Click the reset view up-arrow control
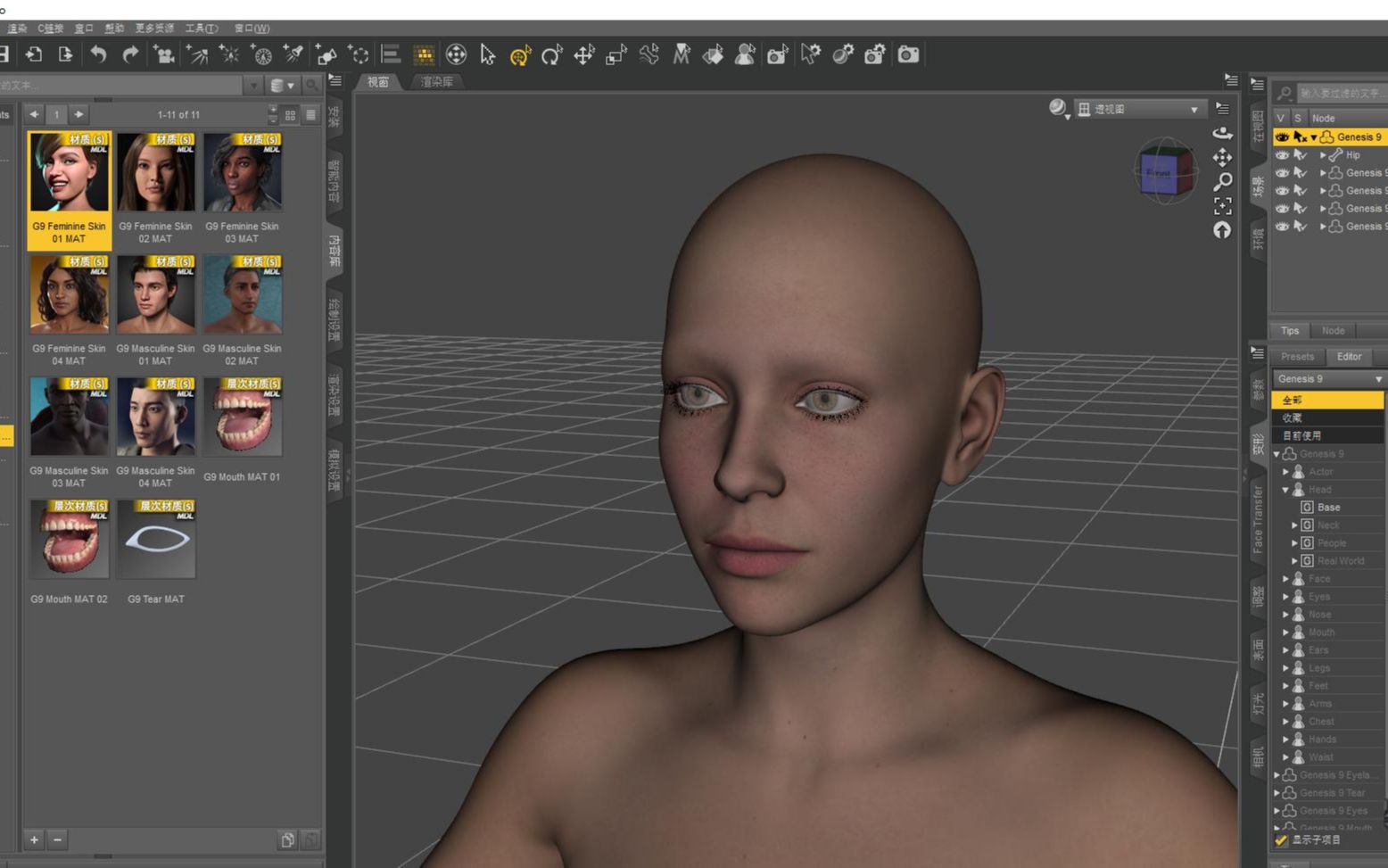This screenshot has height=868, width=1388. (x=1222, y=230)
